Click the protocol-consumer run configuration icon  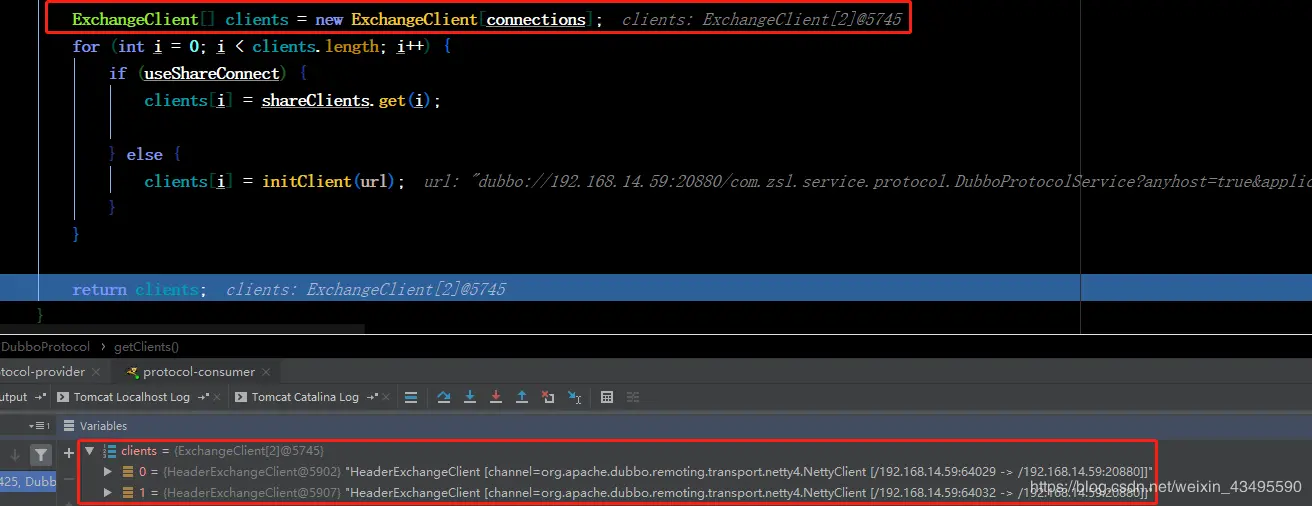point(131,372)
